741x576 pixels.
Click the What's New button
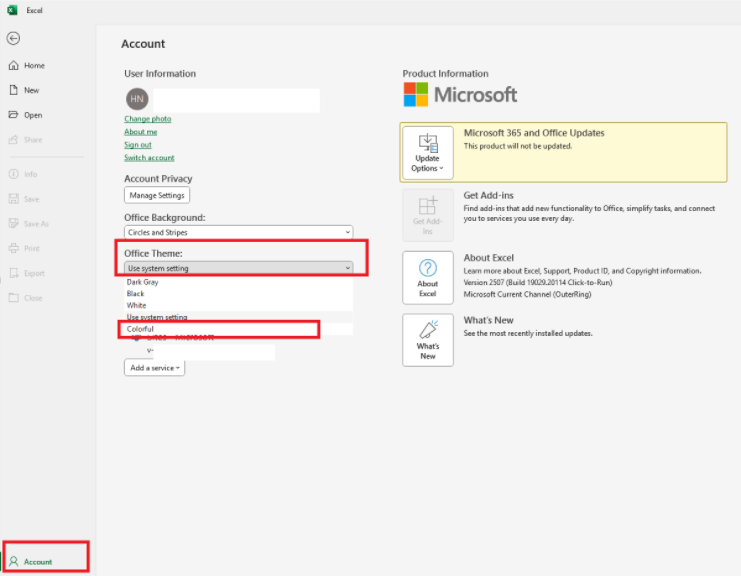(428, 340)
